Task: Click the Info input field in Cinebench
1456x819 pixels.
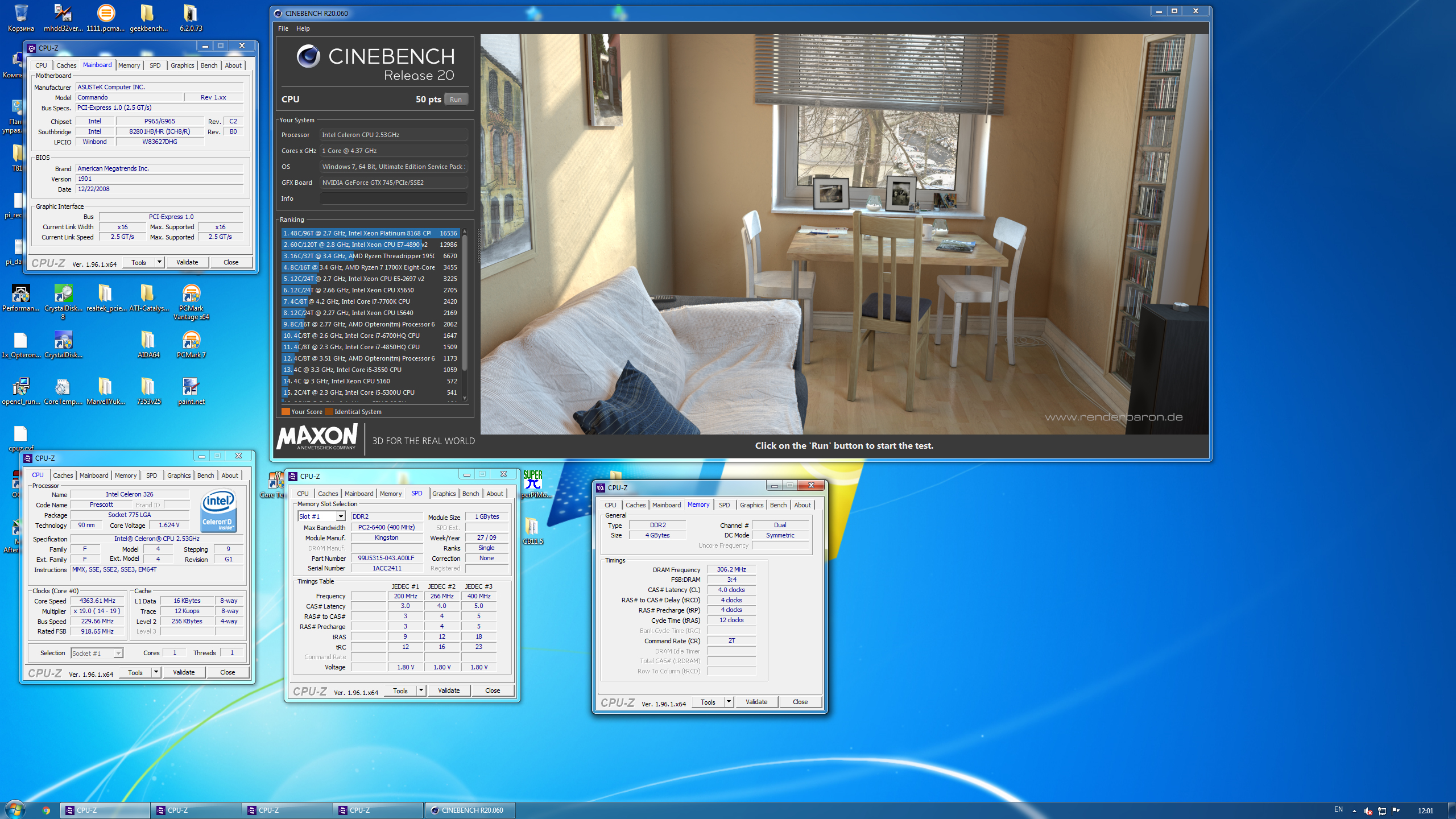Action: tap(393, 198)
